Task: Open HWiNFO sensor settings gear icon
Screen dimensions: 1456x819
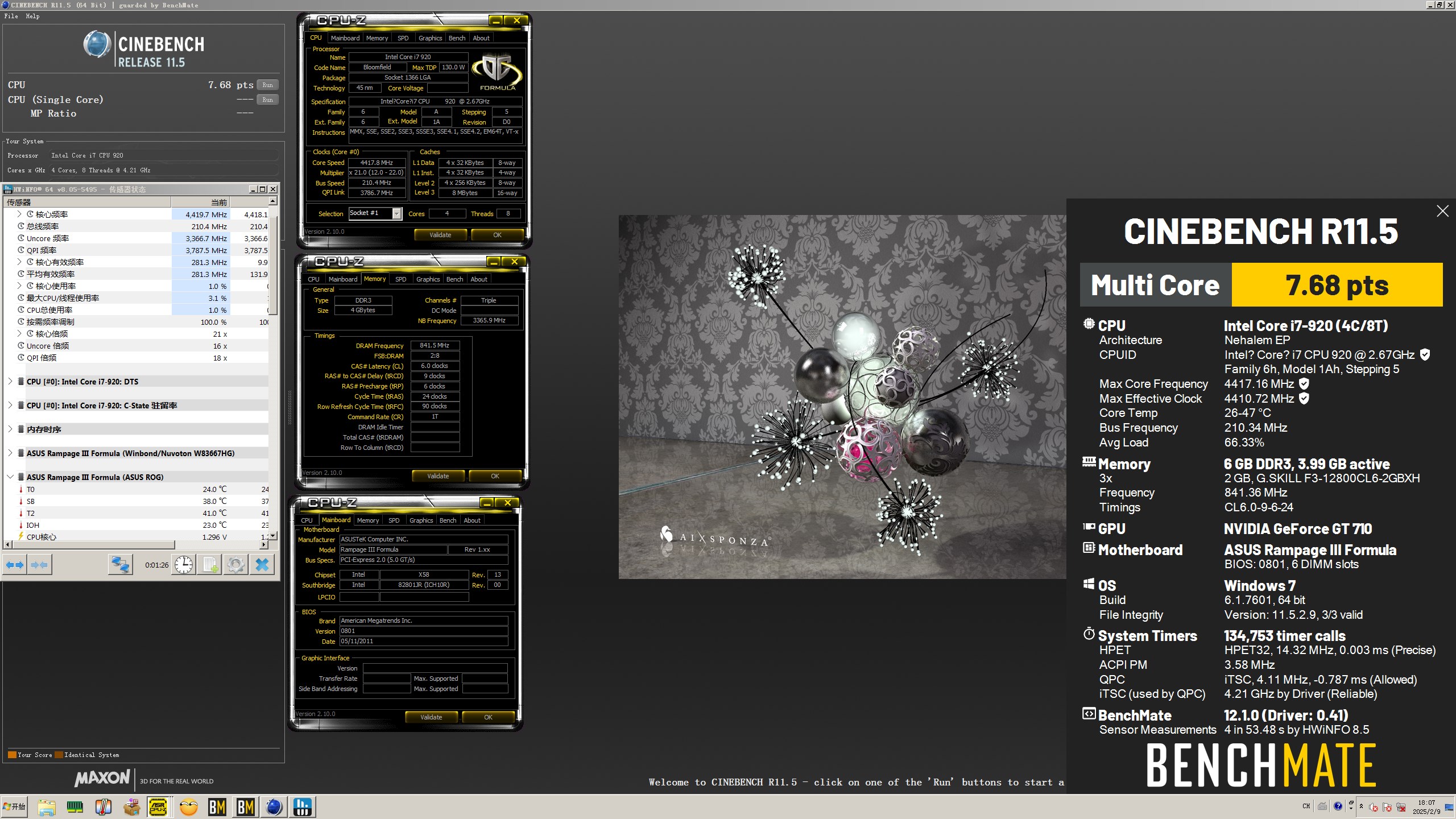Action: pyautogui.click(x=236, y=565)
